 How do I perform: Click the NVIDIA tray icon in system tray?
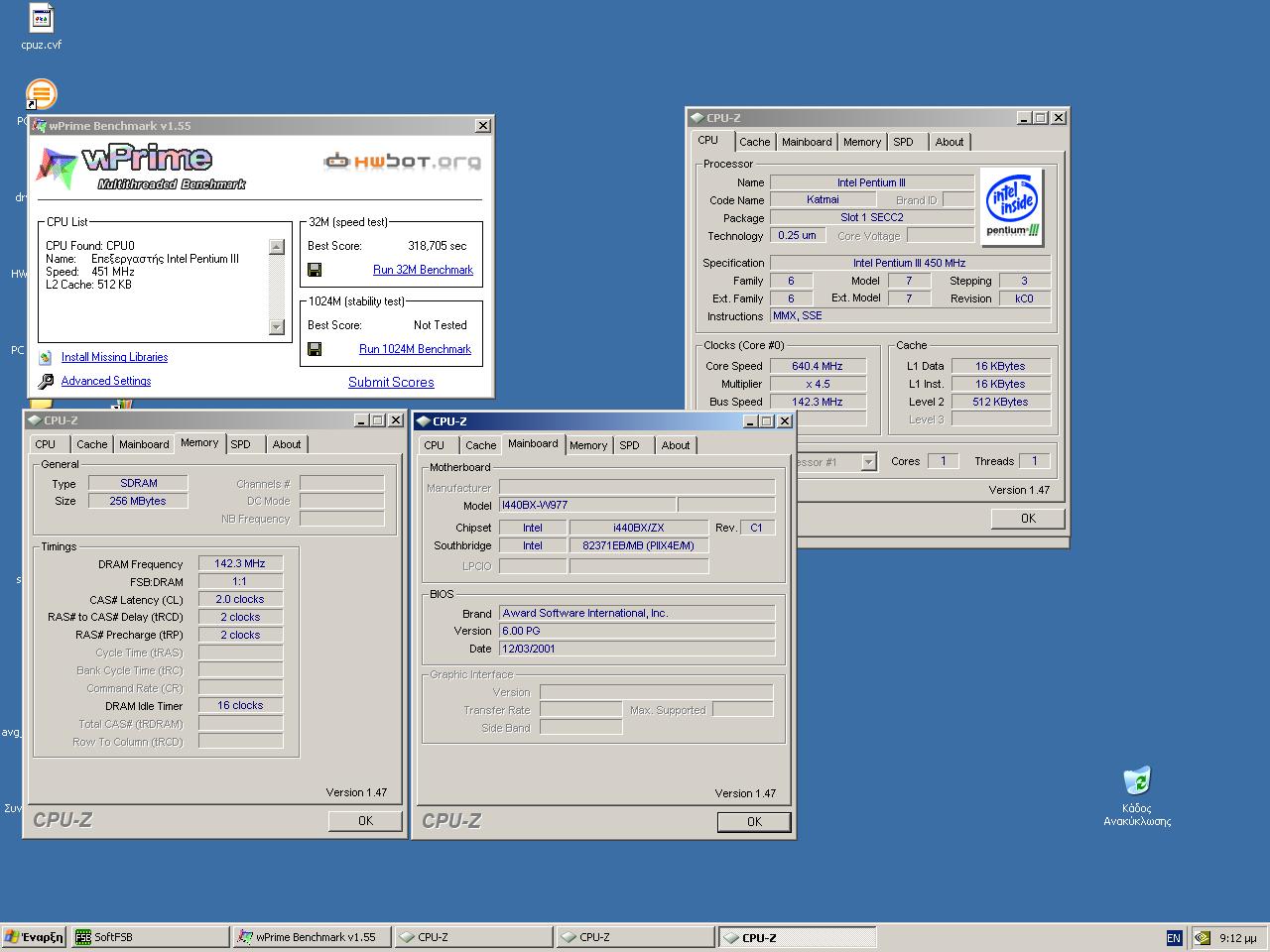pos(1203,937)
